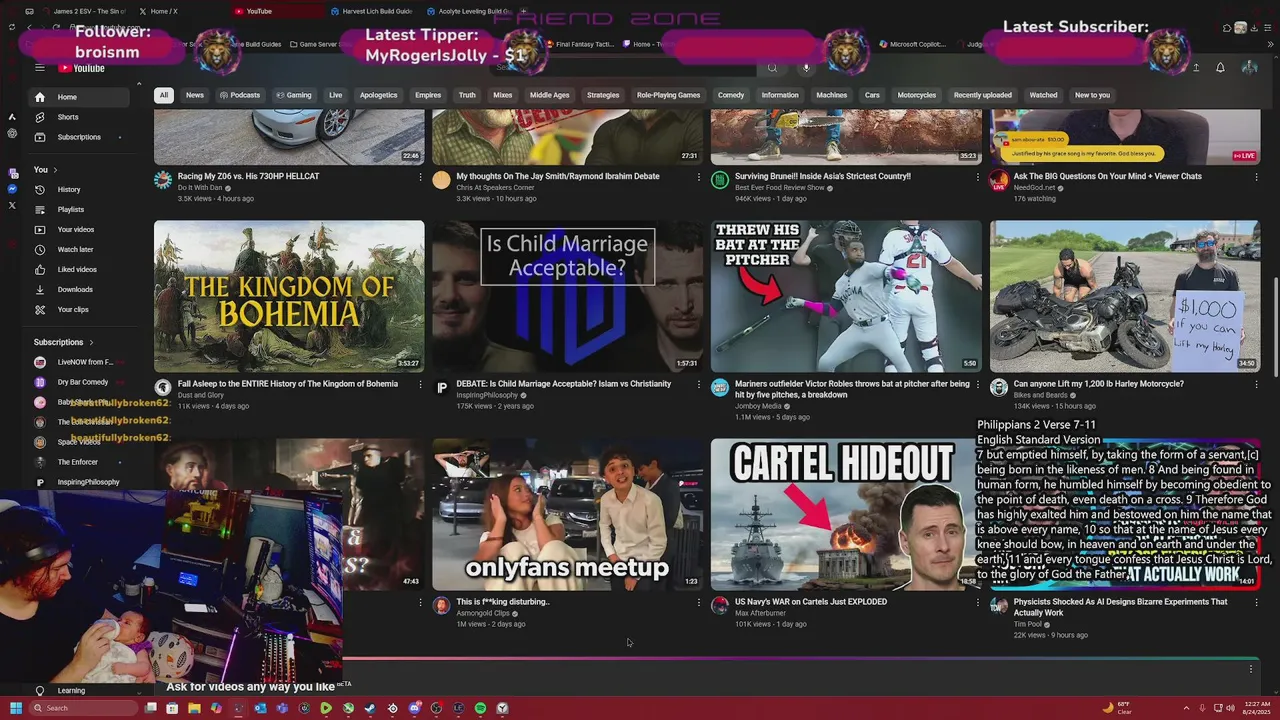Go to the Subscriptions feed in the sidebar
1280x720 pixels.
coord(80,137)
